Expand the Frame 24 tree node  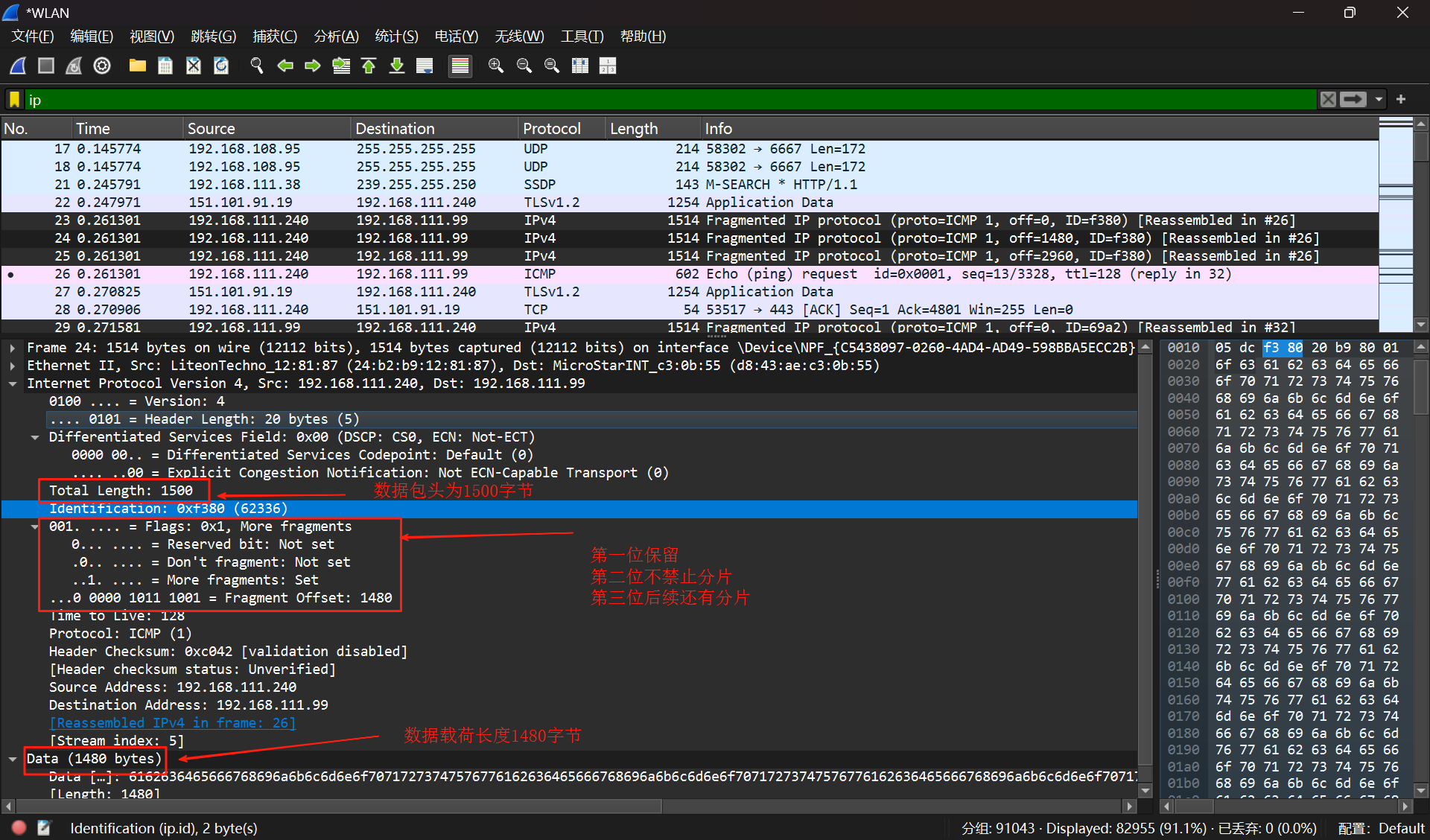[13, 348]
